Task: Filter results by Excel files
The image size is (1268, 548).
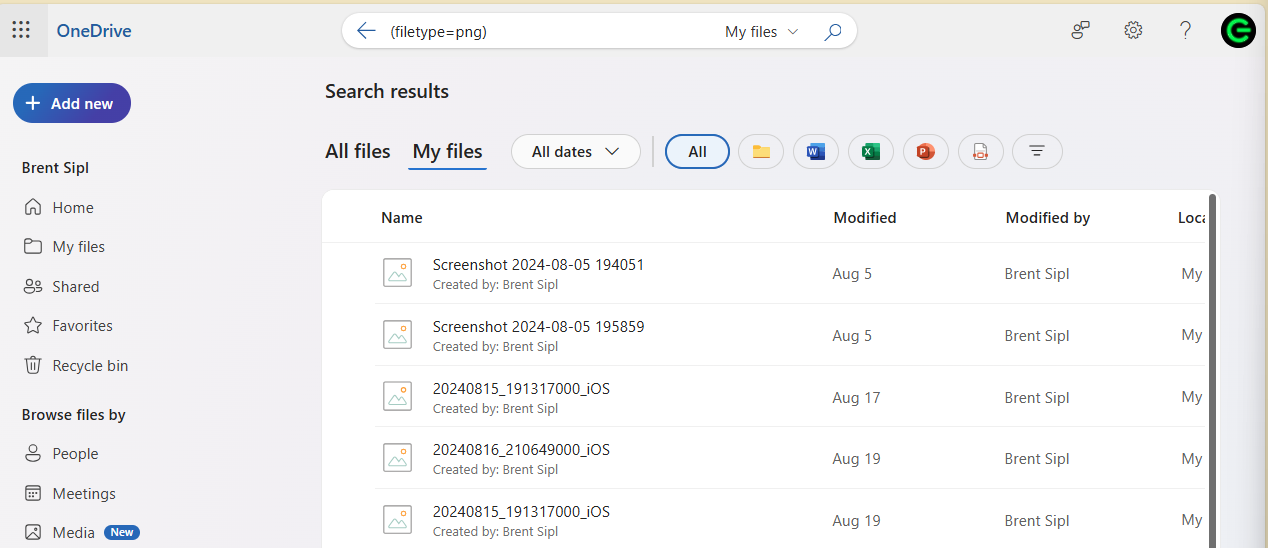Action: (871, 152)
